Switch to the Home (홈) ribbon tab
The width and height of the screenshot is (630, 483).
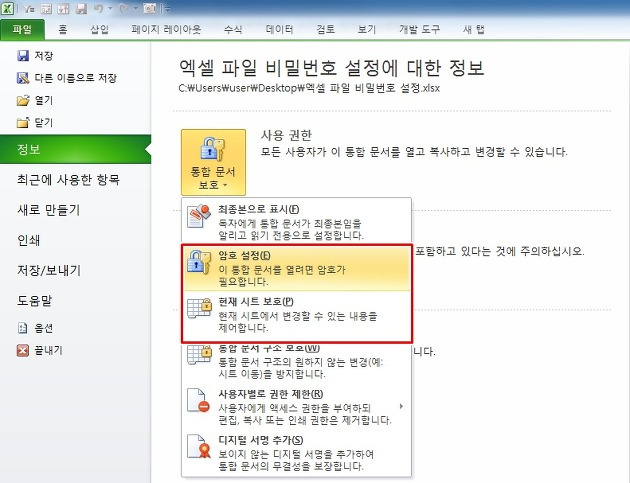tap(63, 29)
